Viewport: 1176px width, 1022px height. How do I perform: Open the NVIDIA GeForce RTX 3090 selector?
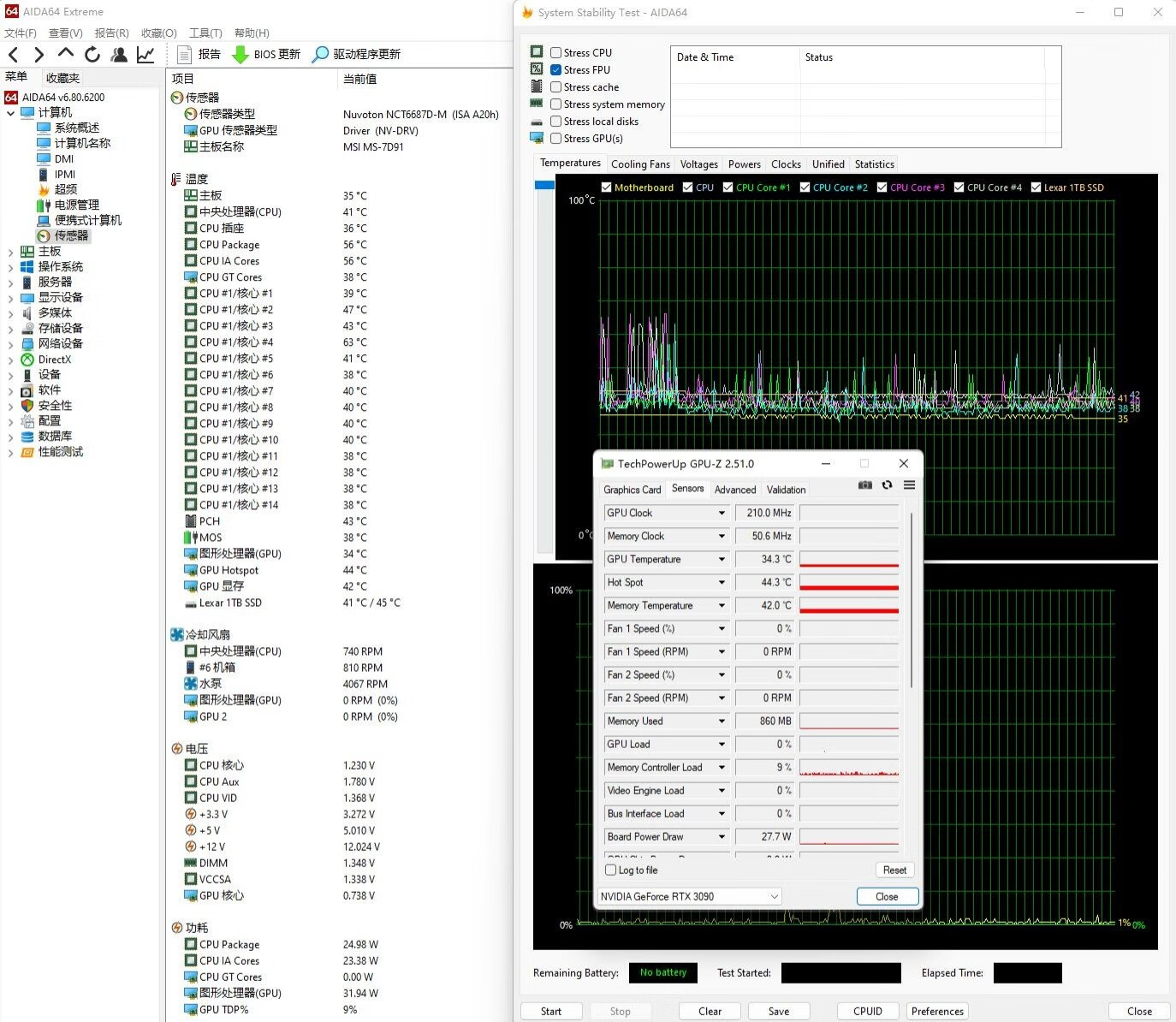(x=690, y=896)
